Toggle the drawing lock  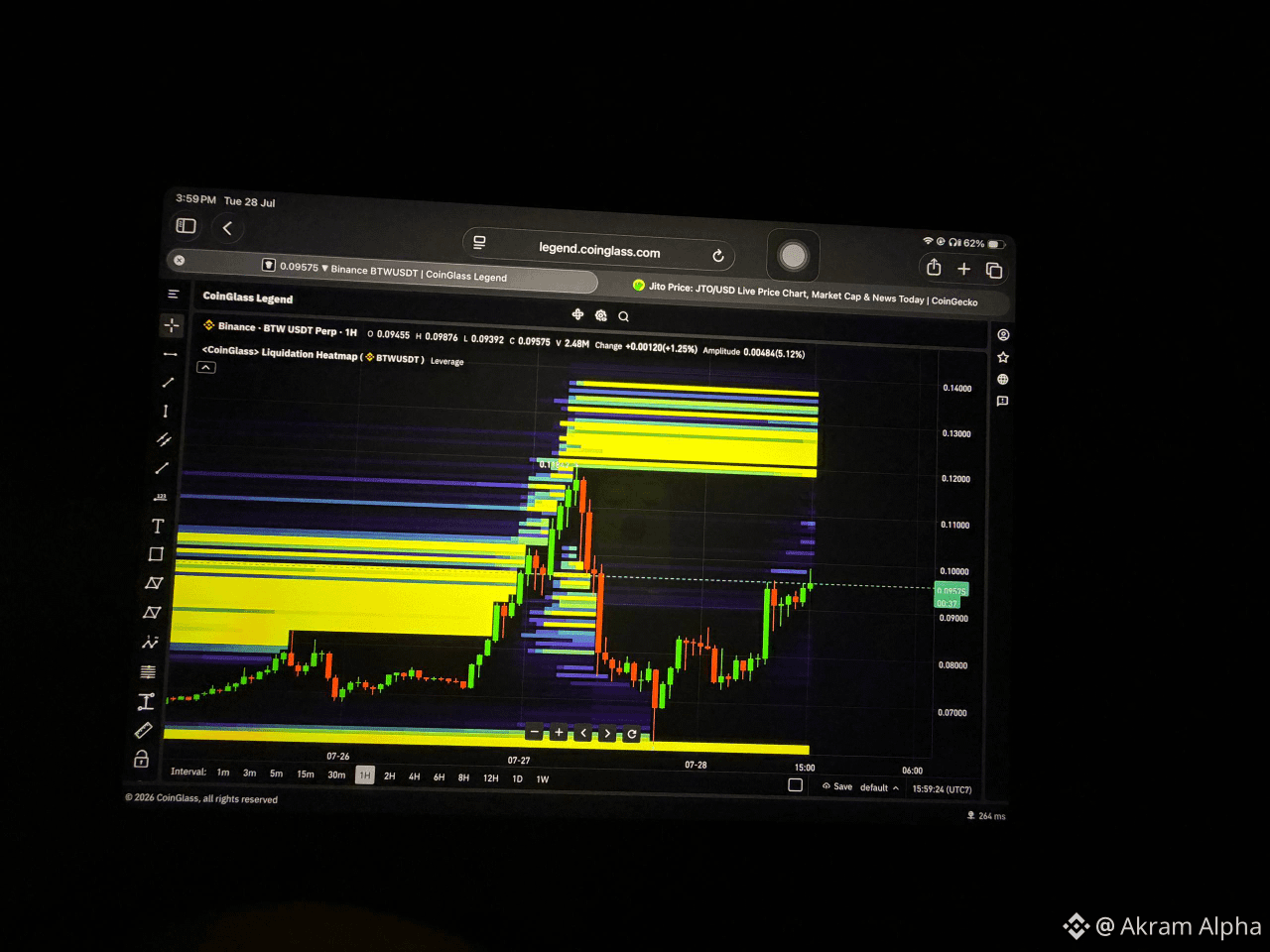tap(142, 760)
